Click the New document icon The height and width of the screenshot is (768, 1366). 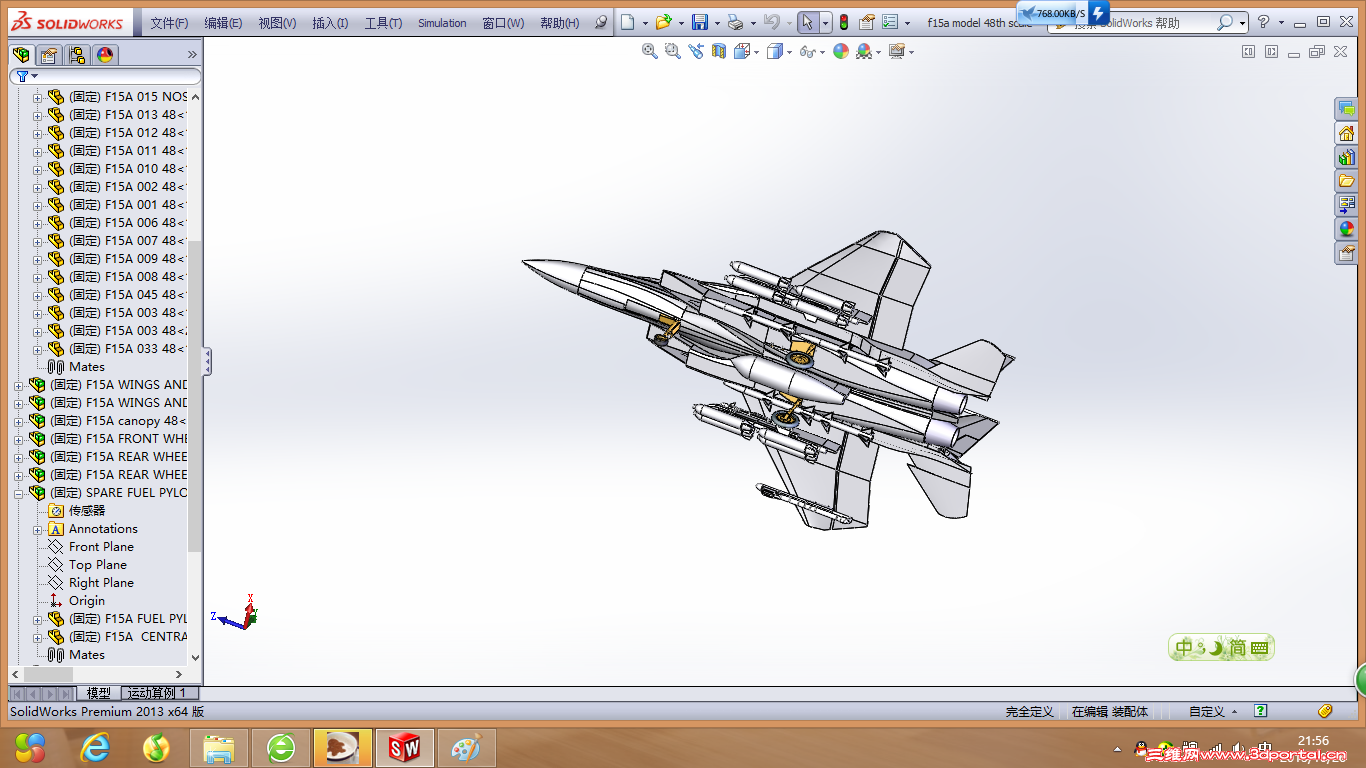click(x=626, y=22)
